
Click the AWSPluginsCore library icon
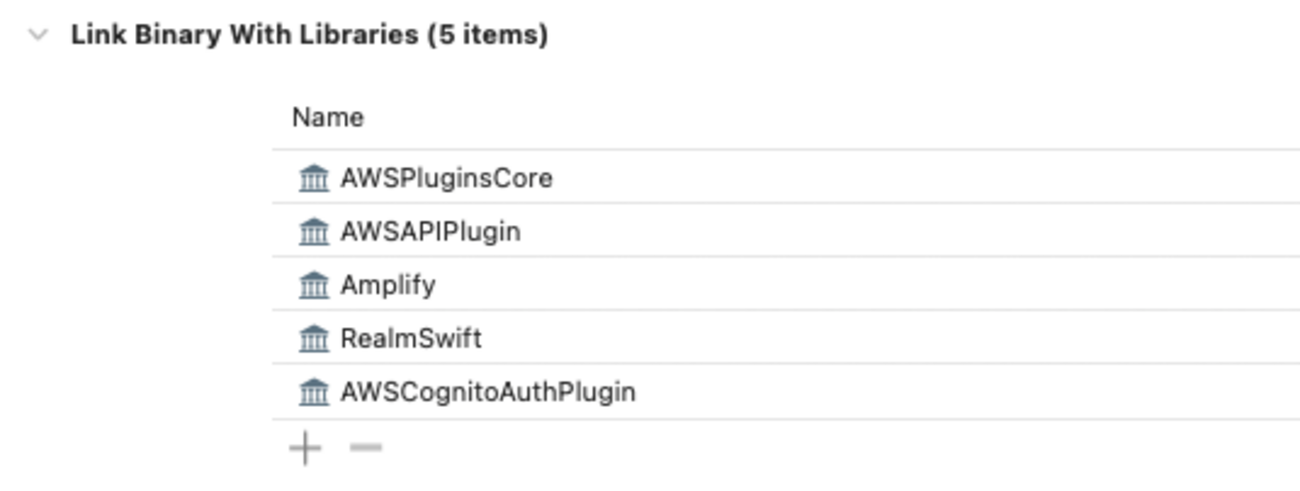314,179
